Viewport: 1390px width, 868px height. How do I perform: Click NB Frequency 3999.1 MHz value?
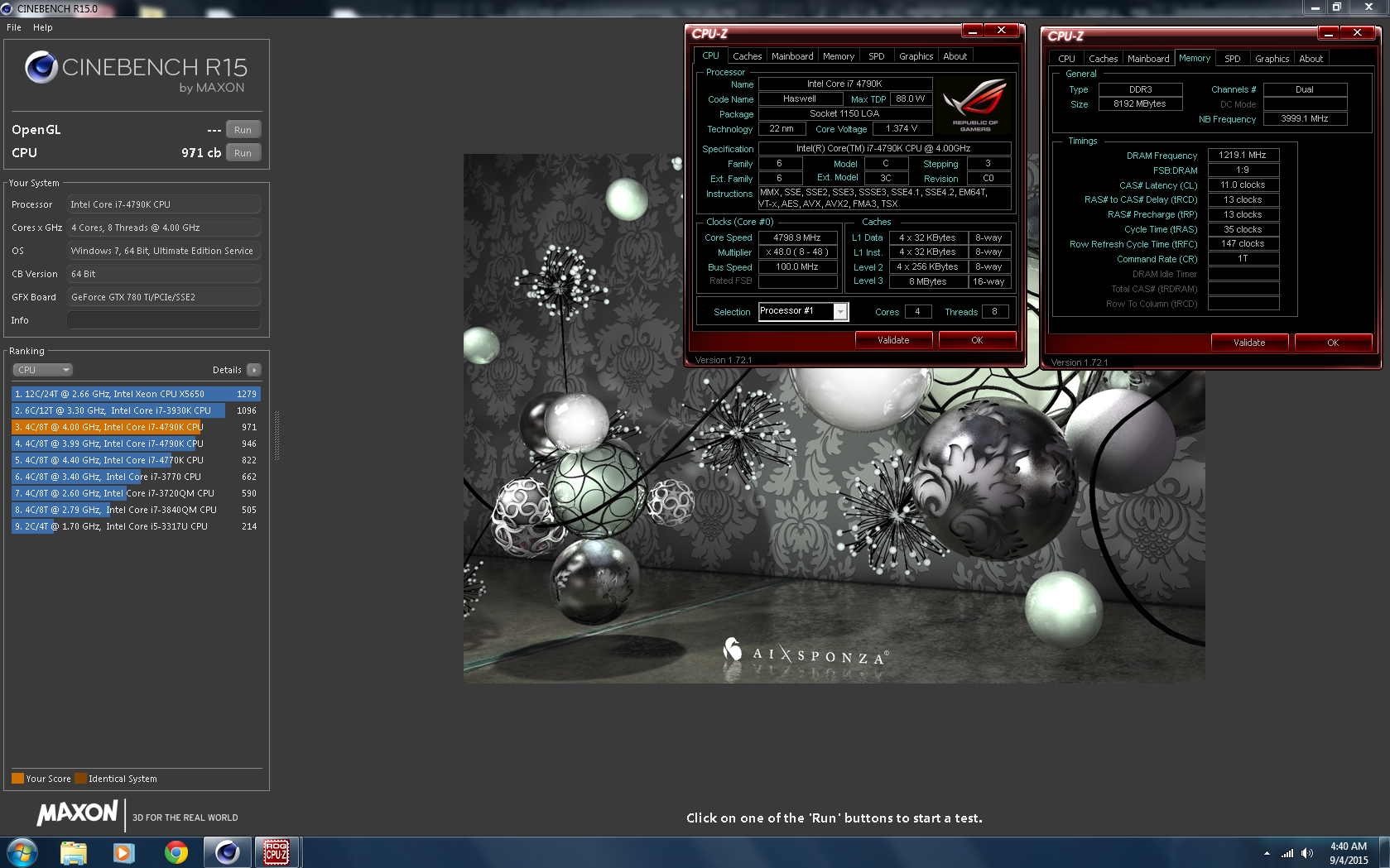tap(1305, 118)
